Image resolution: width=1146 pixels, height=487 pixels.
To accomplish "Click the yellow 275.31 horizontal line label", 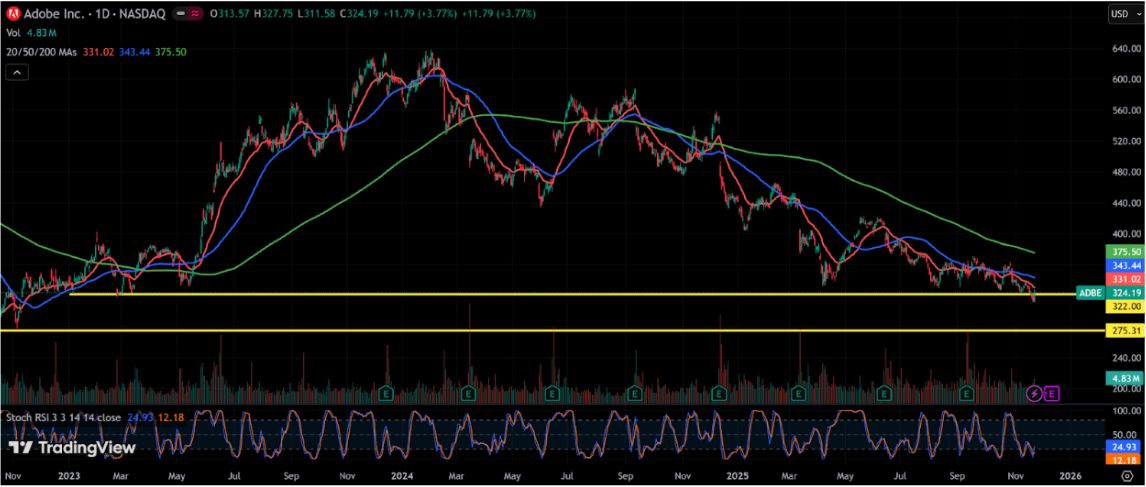I will (1125, 330).
